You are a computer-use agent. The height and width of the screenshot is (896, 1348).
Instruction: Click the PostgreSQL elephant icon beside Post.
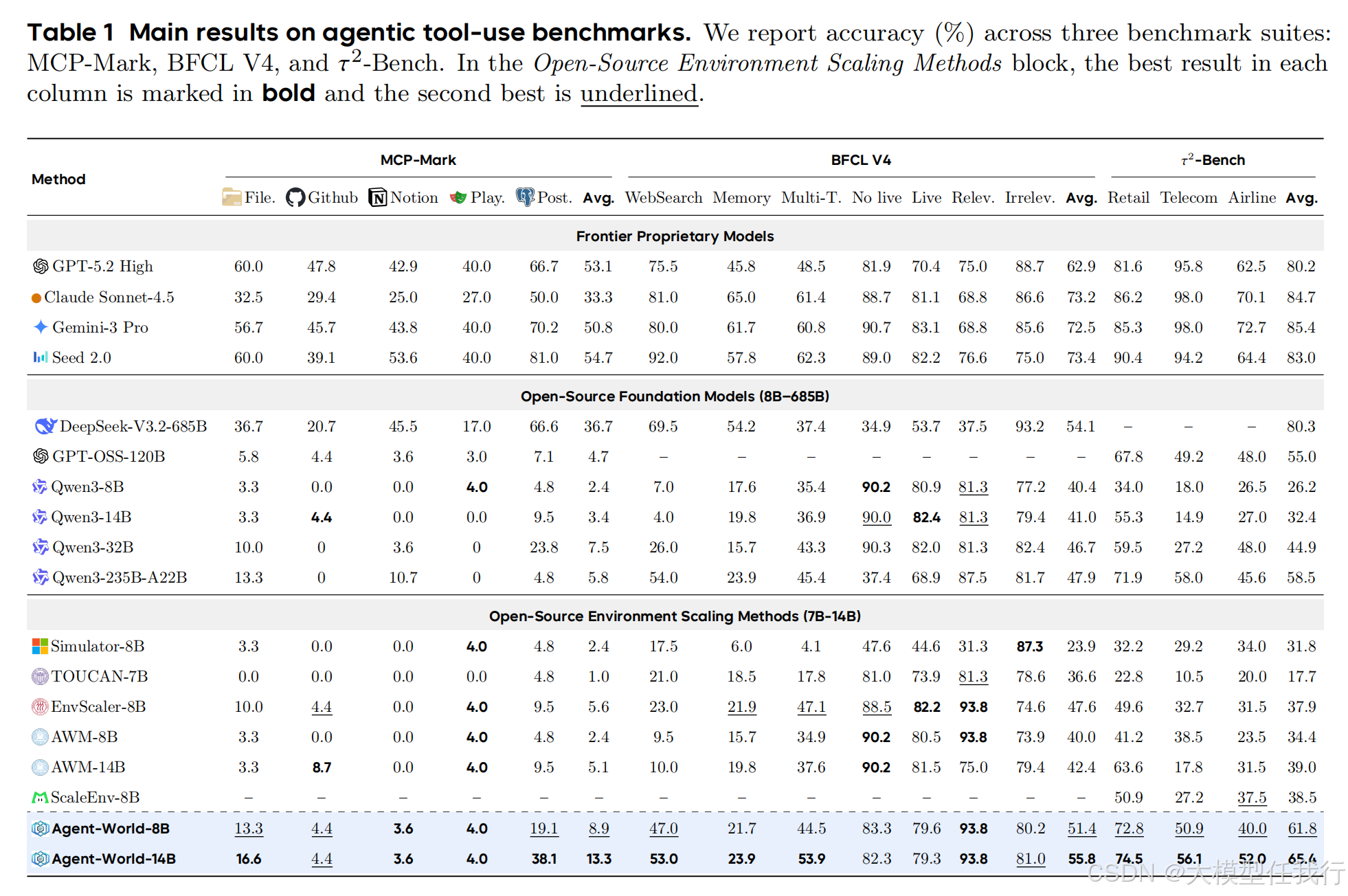coord(525,198)
